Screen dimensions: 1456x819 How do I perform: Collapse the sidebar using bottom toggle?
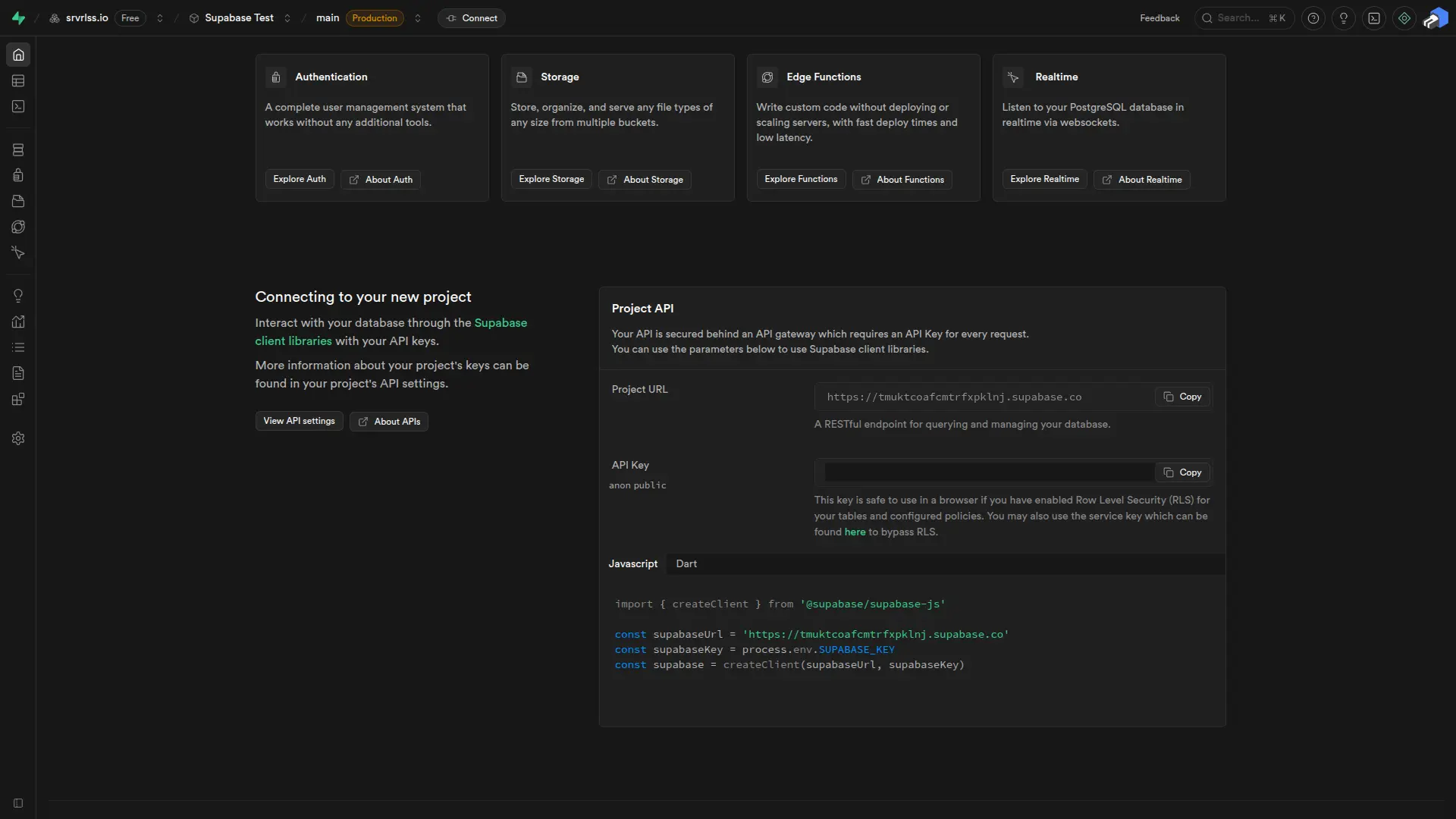pos(17,802)
